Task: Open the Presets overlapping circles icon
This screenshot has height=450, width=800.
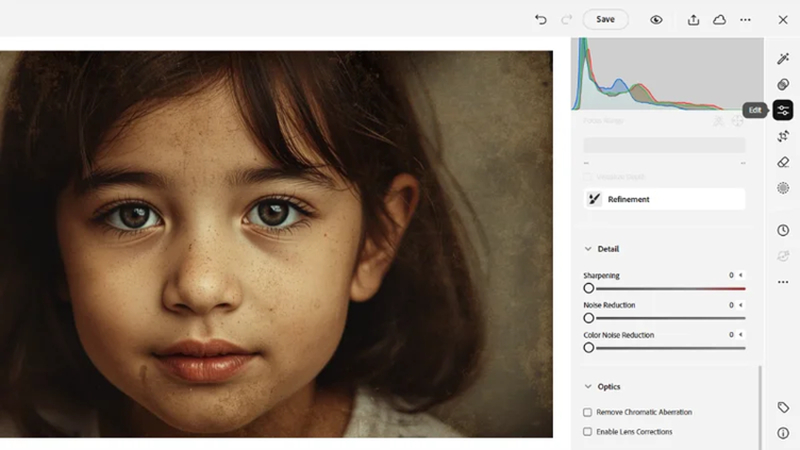Action: tap(783, 84)
